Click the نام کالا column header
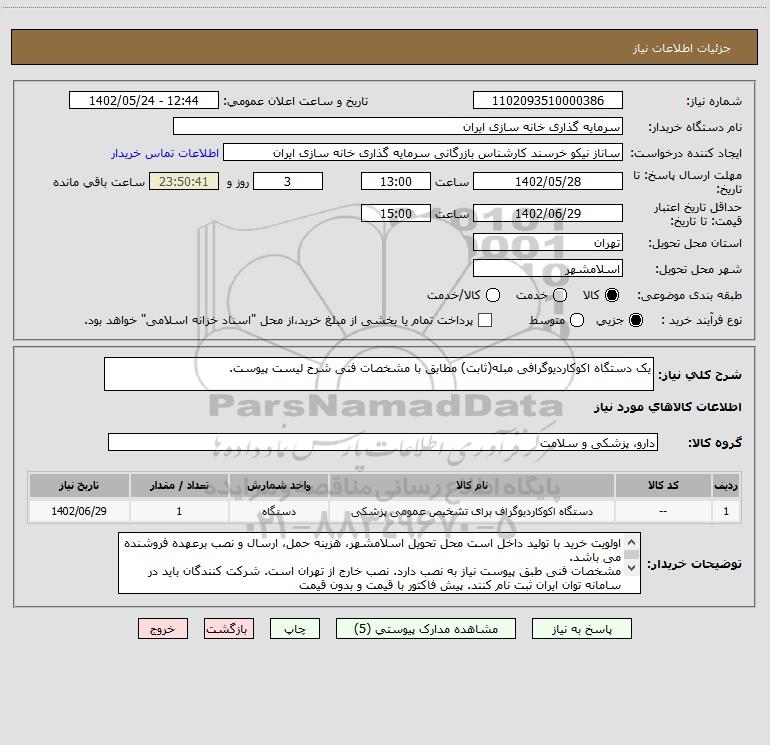The image size is (770, 745). point(471,485)
